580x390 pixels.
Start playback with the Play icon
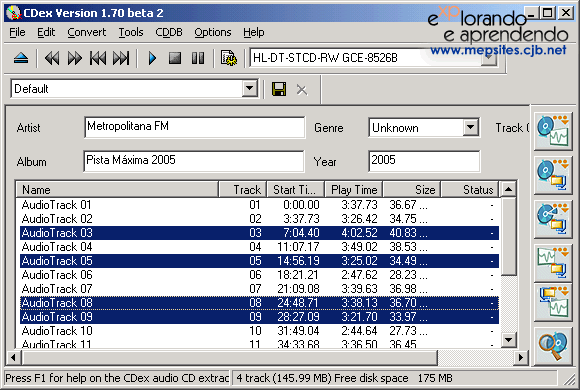click(x=152, y=58)
